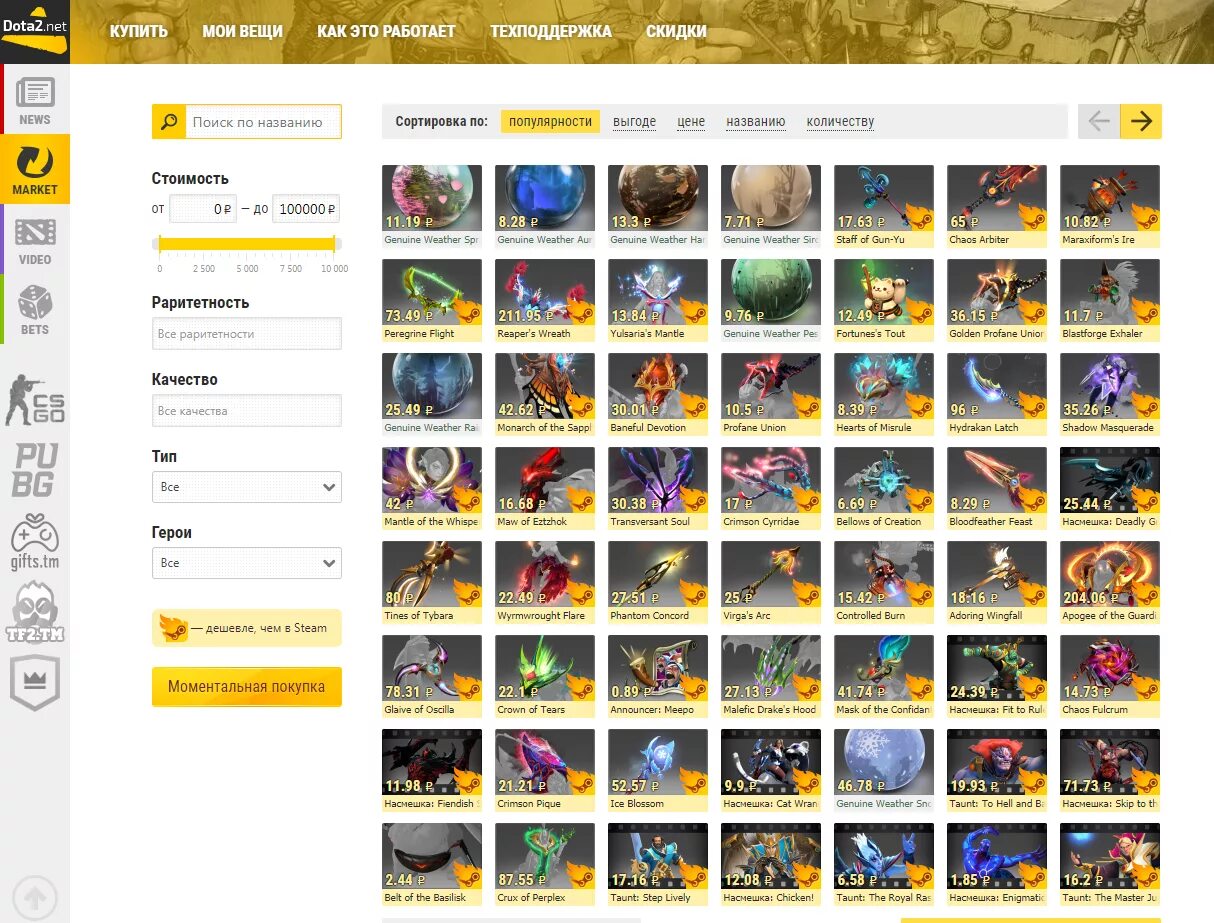Open the СКИДКИ menu
The height and width of the screenshot is (923, 1214).
[x=676, y=31]
